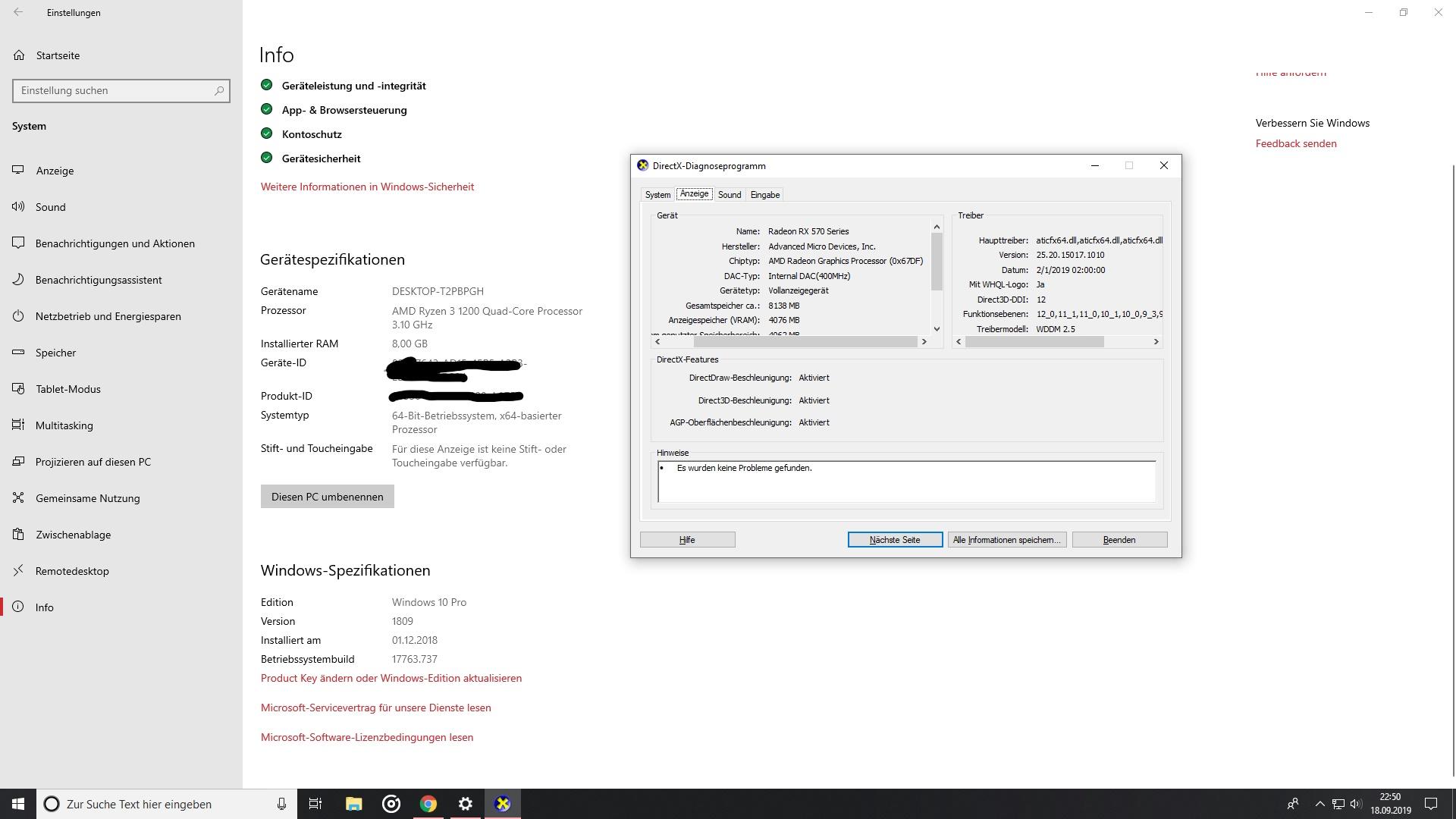Select Anzeige tab in DirectX-Diagnoseprogramm

[694, 194]
